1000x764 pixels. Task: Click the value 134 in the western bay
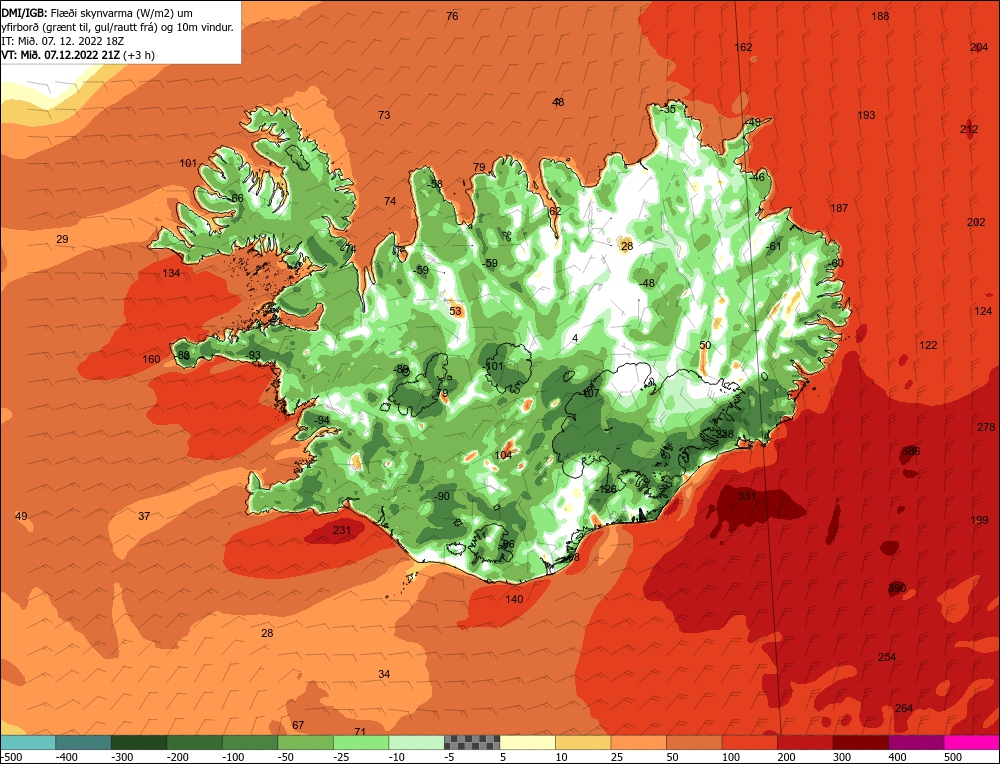pos(171,273)
